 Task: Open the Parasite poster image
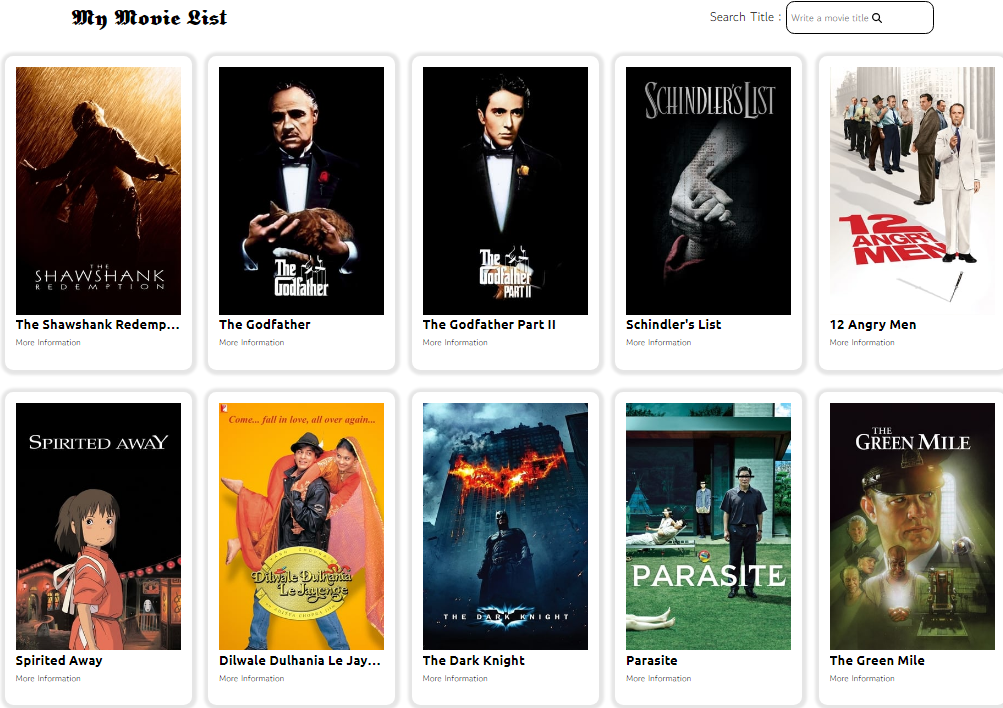click(708, 526)
